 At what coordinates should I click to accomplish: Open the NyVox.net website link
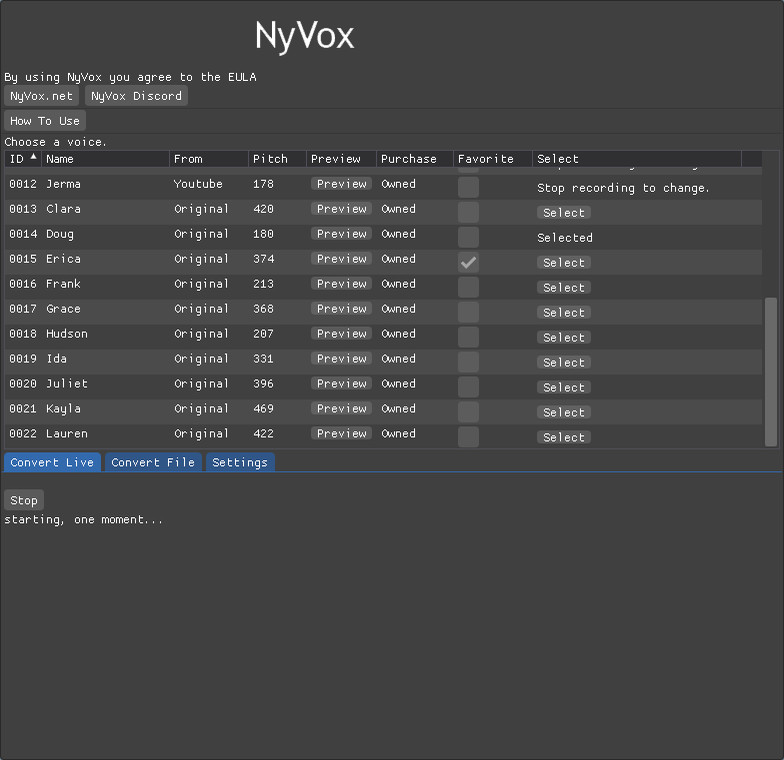42,96
